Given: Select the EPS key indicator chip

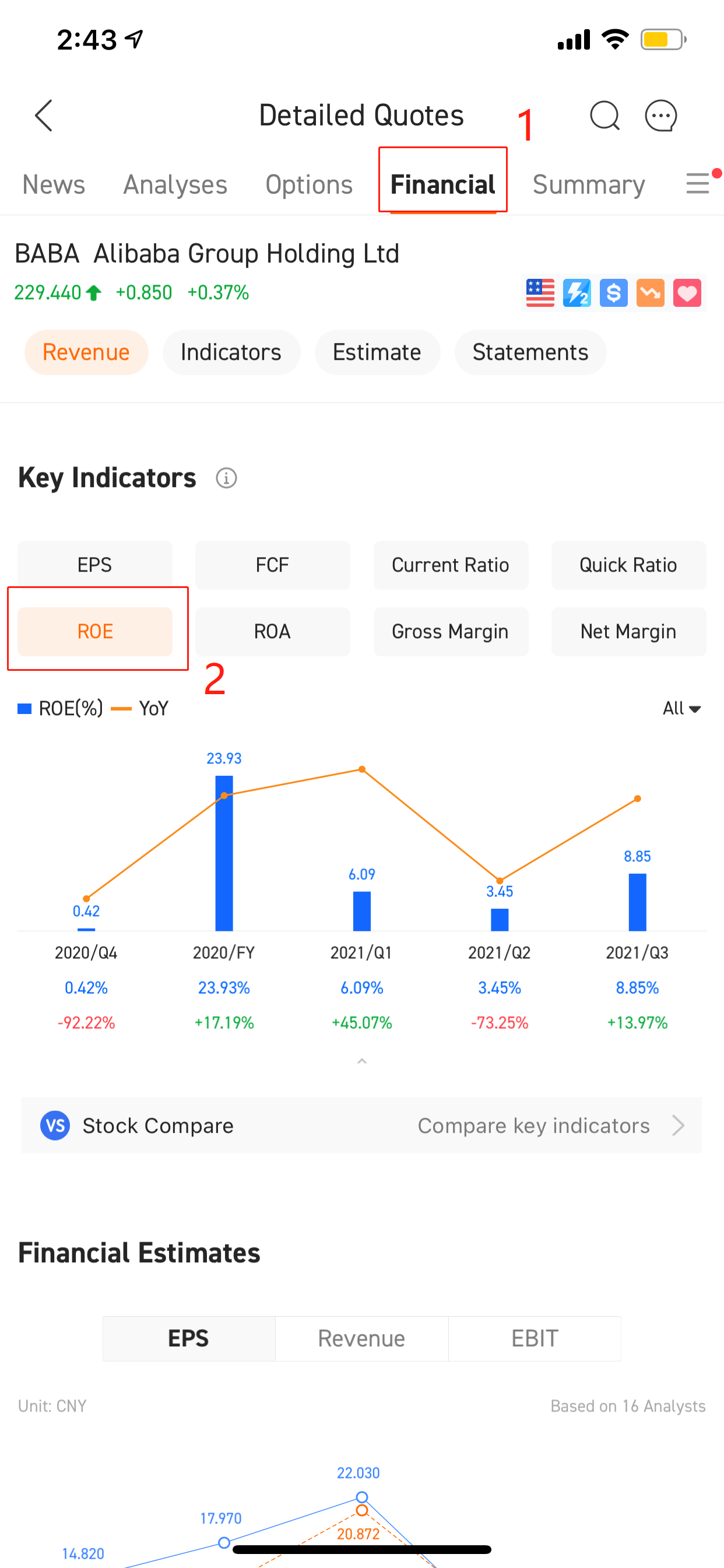Looking at the screenshot, I should click(x=95, y=565).
